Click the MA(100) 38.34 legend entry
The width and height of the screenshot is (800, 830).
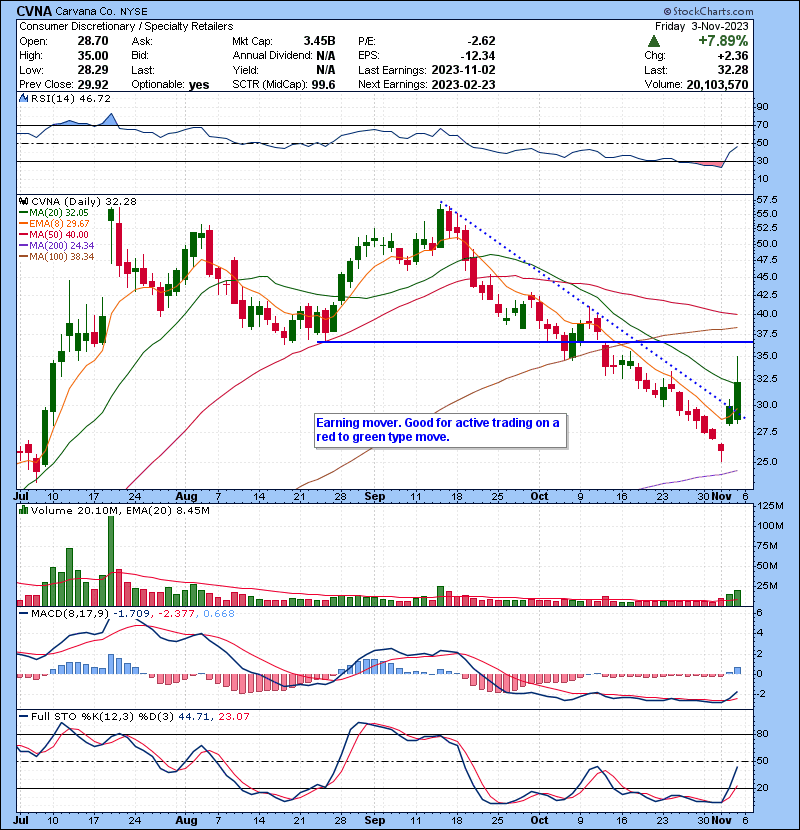pyautogui.click(x=57, y=257)
